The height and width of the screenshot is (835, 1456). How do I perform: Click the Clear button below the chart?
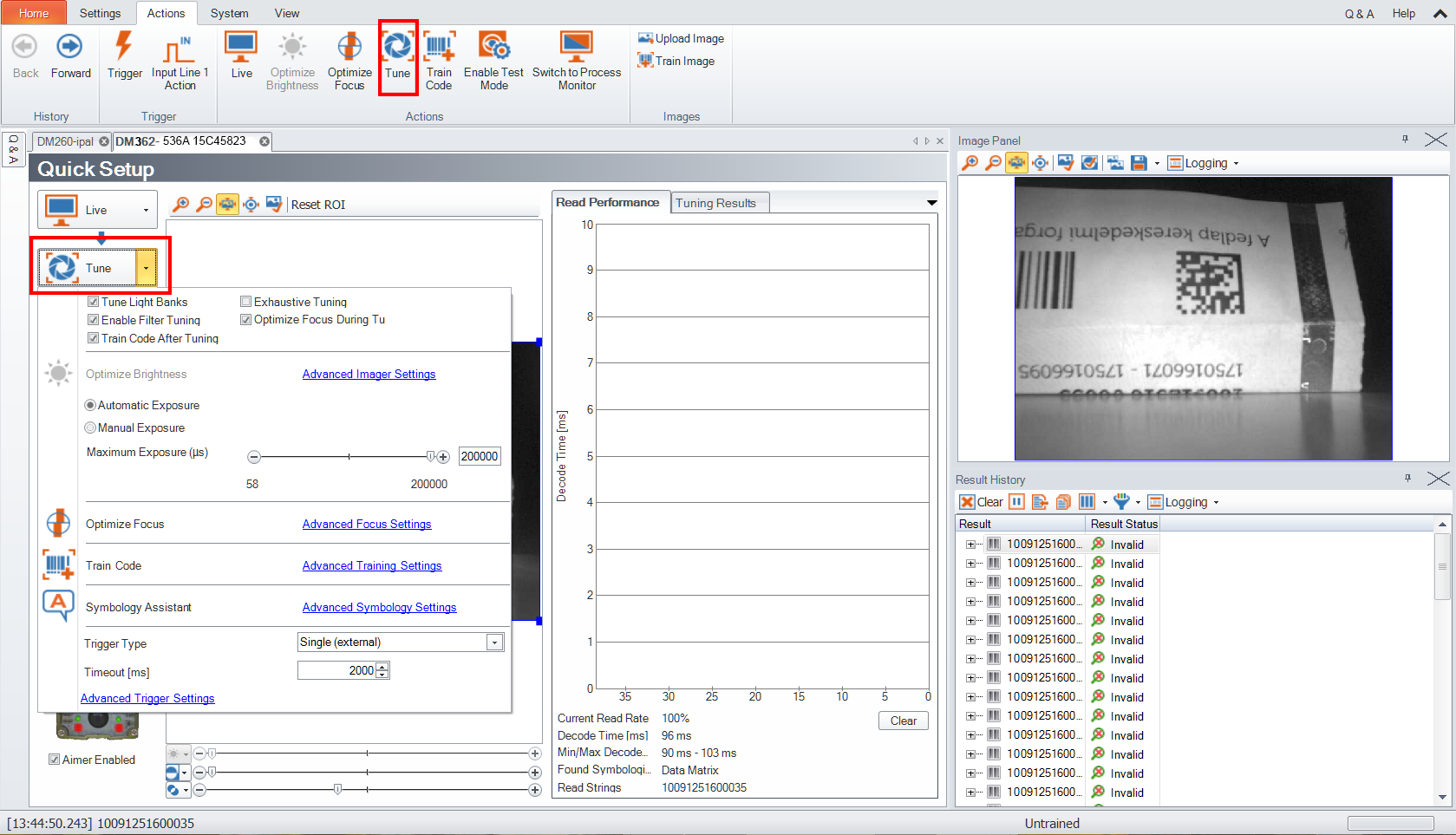903,721
